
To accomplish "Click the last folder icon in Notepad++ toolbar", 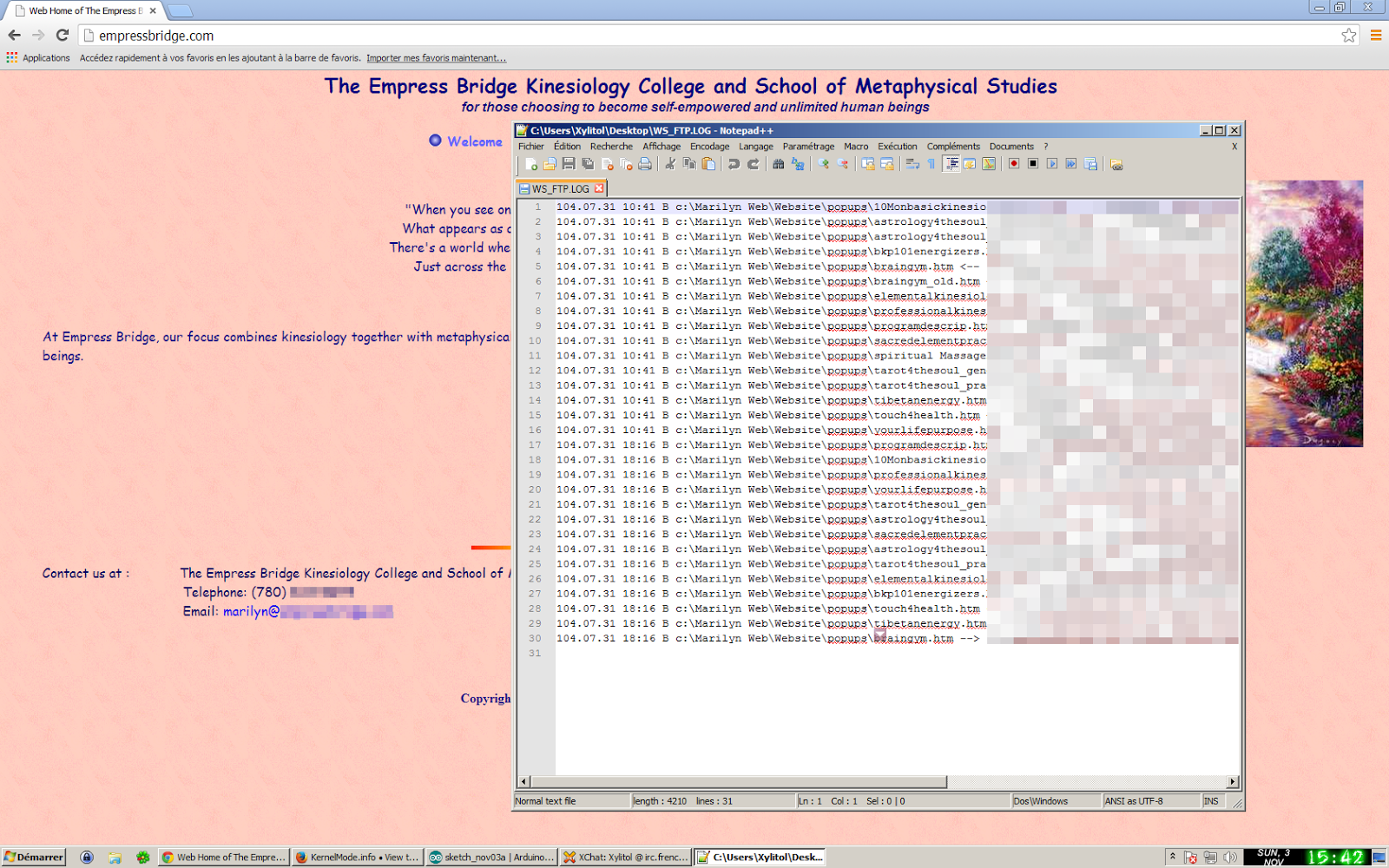I will click(x=1116, y=164).
